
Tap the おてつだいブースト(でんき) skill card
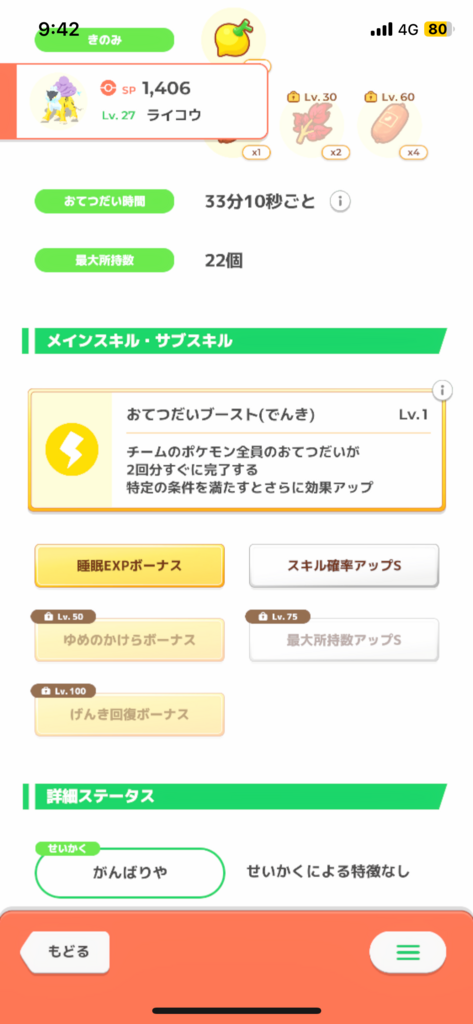[x=236, y=450]
